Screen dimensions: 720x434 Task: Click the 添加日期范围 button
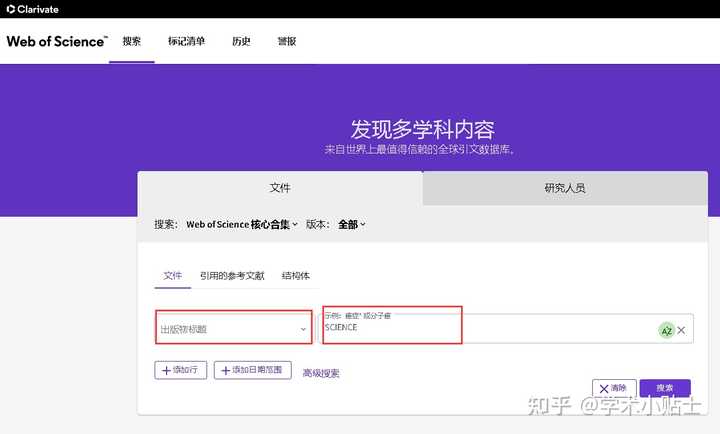point(253,370)
